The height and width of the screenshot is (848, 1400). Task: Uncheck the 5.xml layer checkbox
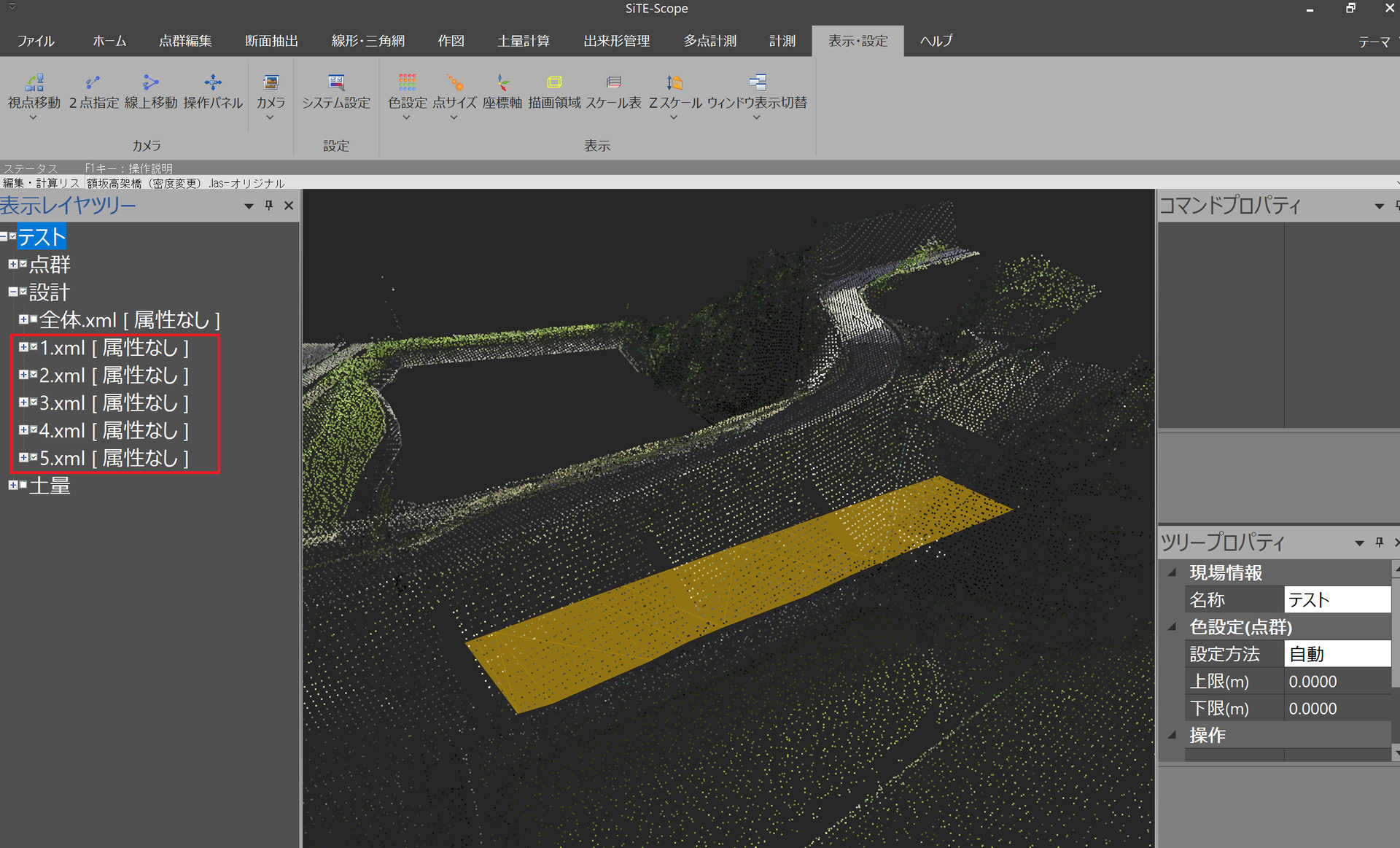tap(34, 457)
